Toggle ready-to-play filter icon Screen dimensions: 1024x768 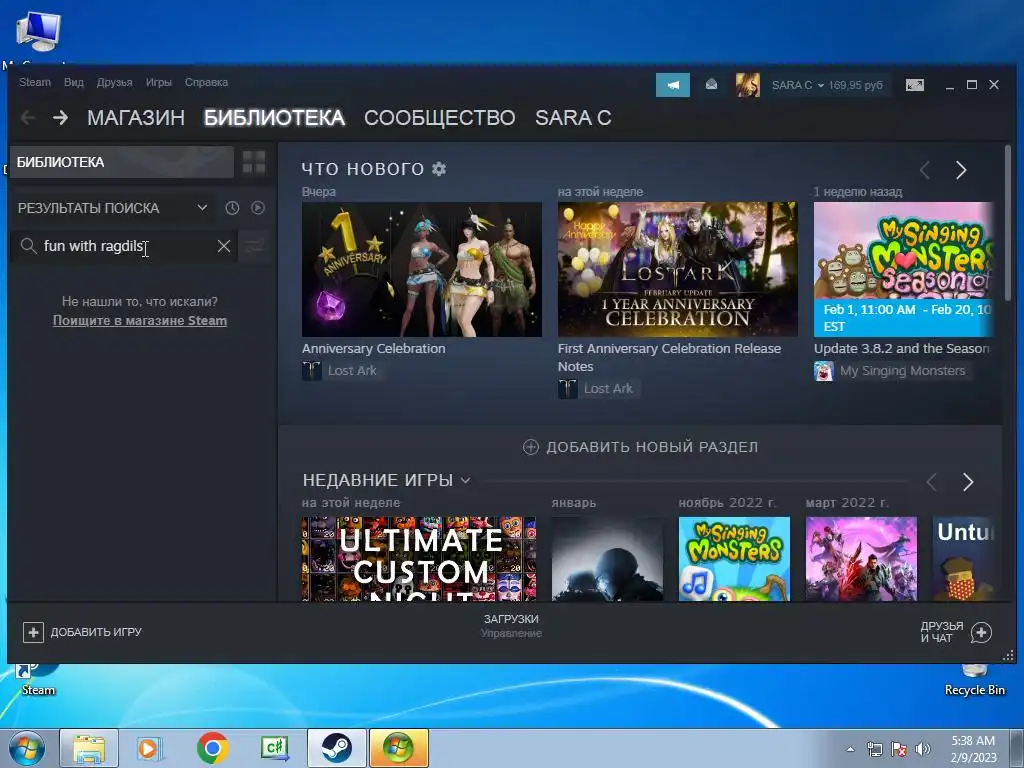(258, 208)
